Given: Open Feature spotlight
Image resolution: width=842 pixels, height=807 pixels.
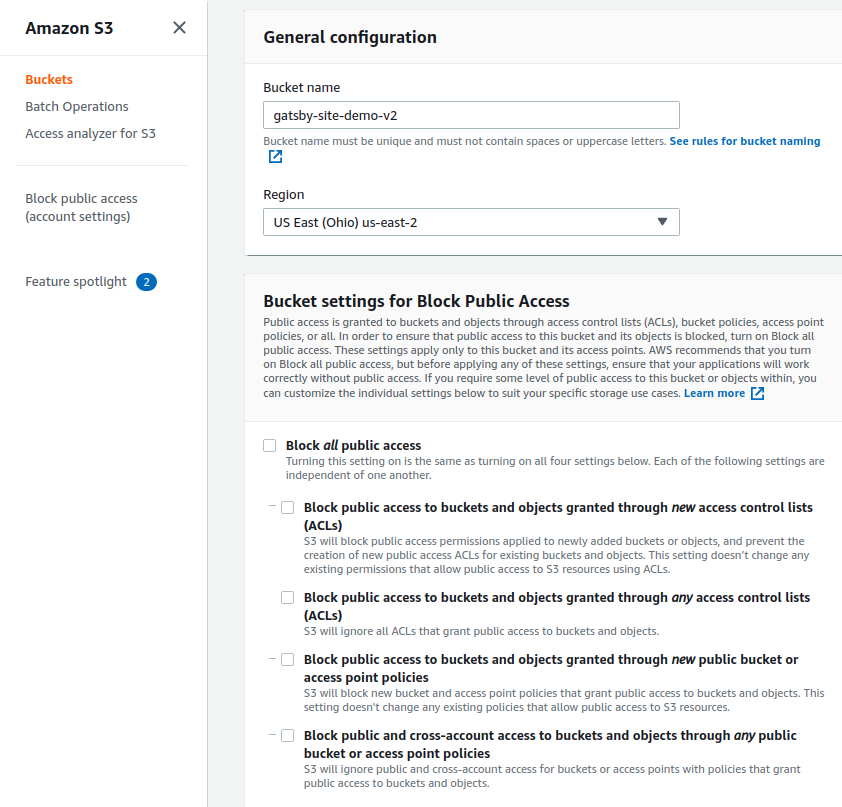Looking at the screenshot, I should pos(76,281).
